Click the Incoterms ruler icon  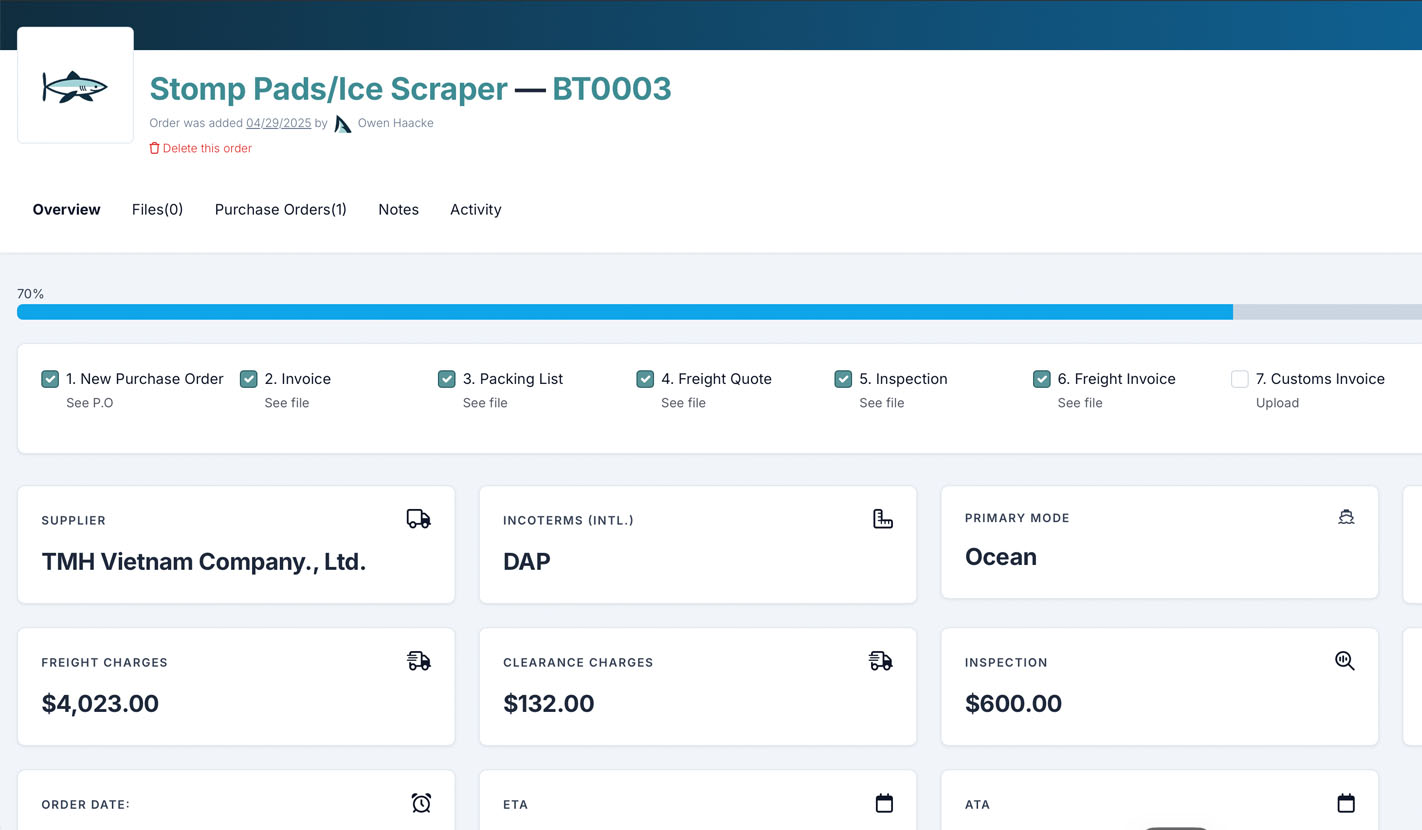click(882, 519)
